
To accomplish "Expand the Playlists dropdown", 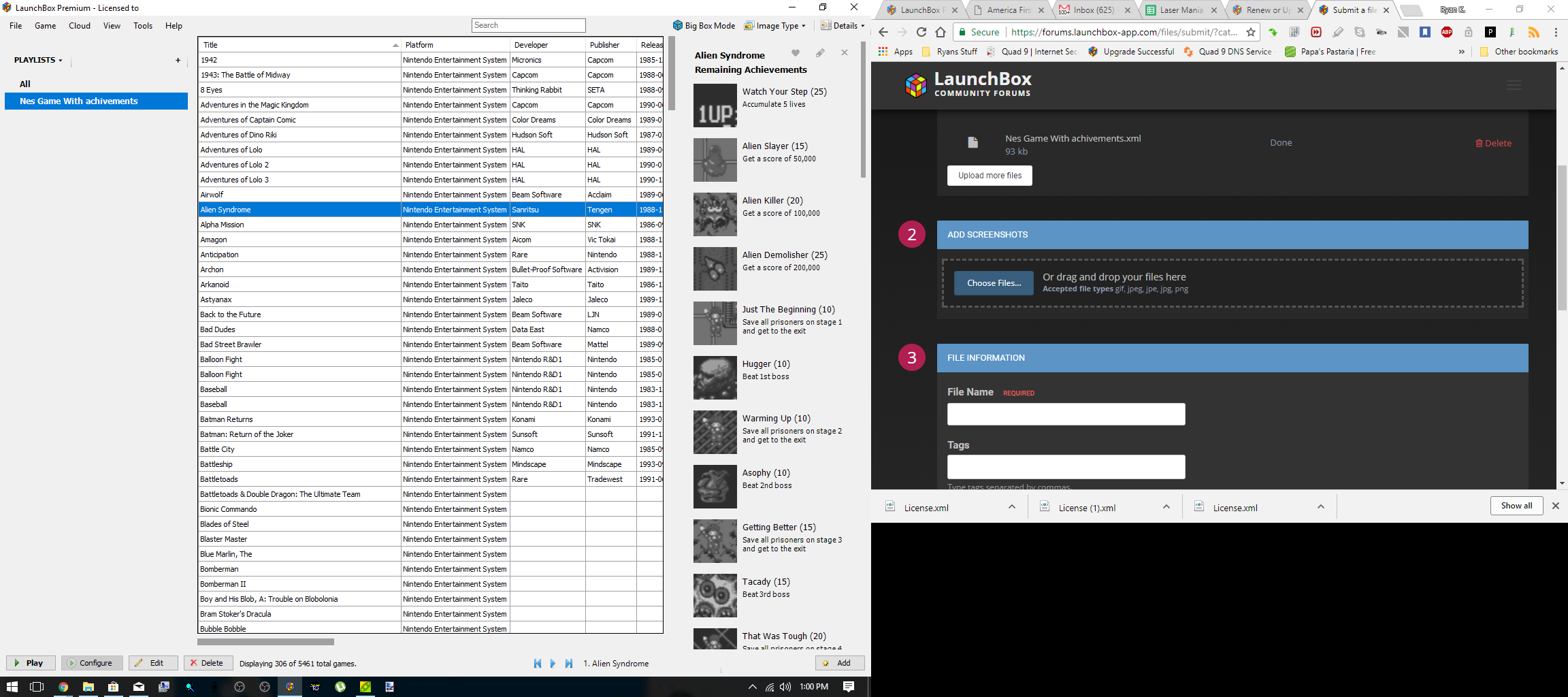I will tap(38, 60).
